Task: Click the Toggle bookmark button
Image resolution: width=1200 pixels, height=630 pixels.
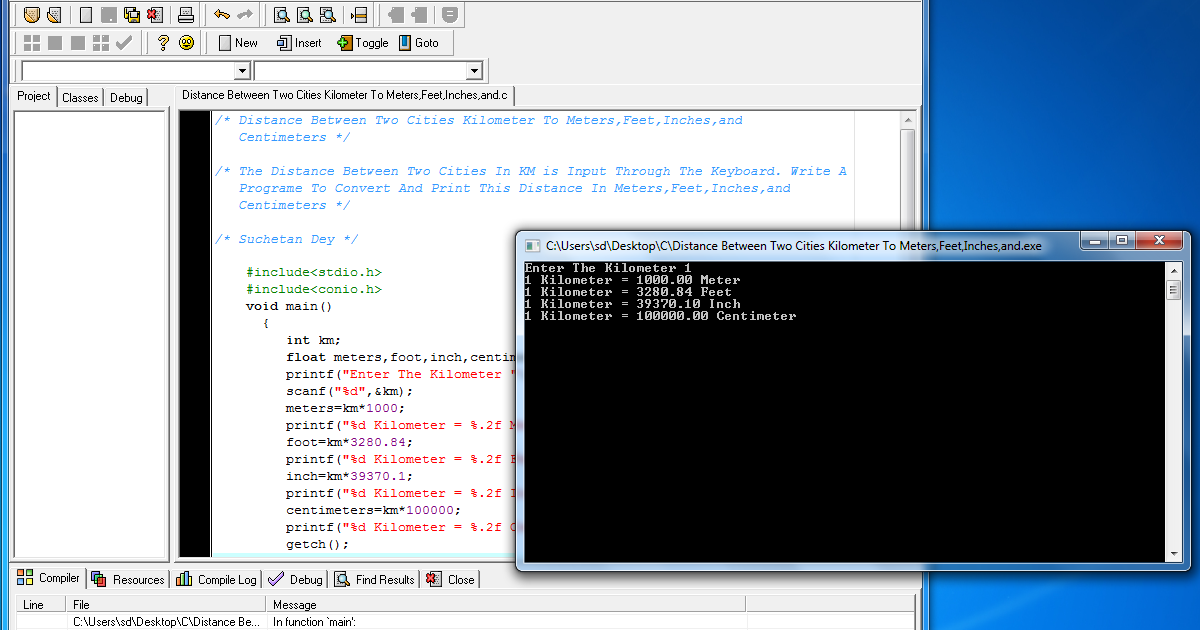Action: tap(362, 42)
